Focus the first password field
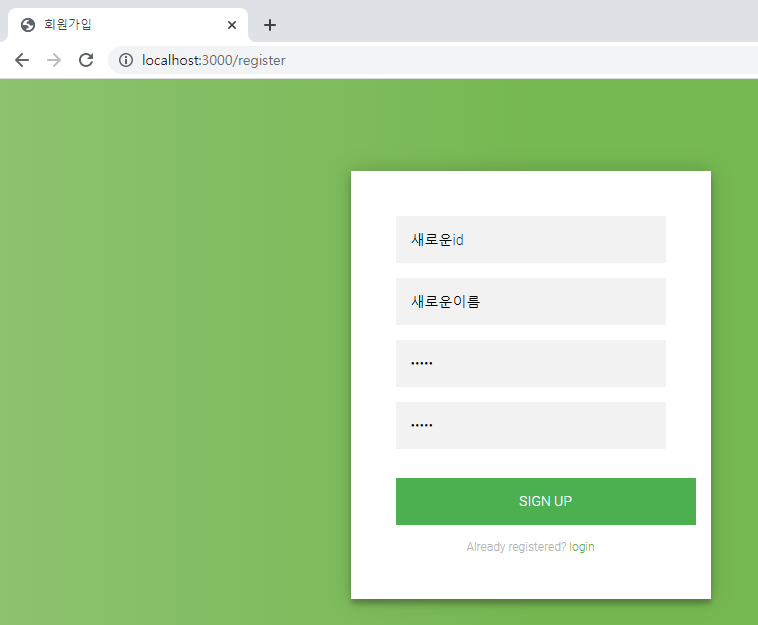 [531, 363]
